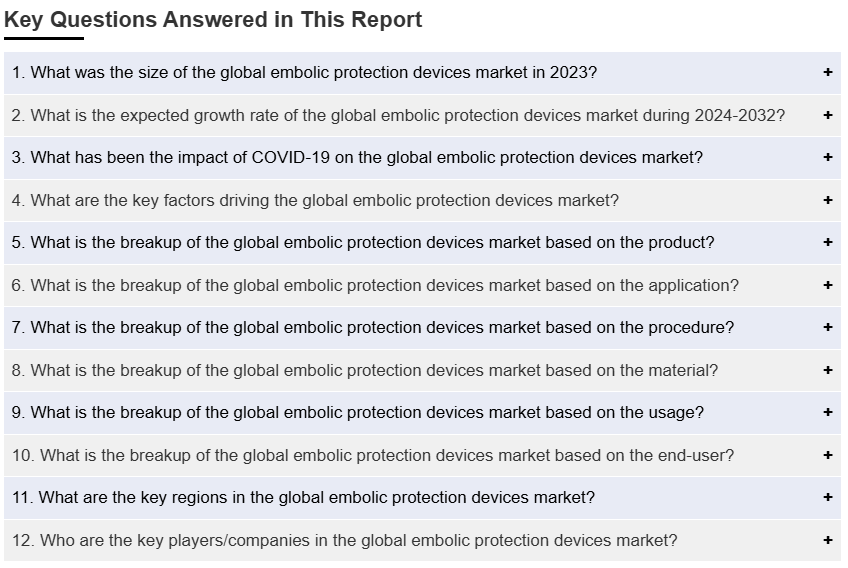Open question 11 about key regions
Image resolution: width=848 pixels, height=568 pixels.
coord(303,498)
